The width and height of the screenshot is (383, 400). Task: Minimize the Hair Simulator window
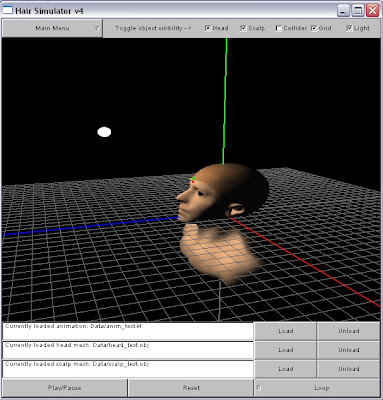[343, 11]
